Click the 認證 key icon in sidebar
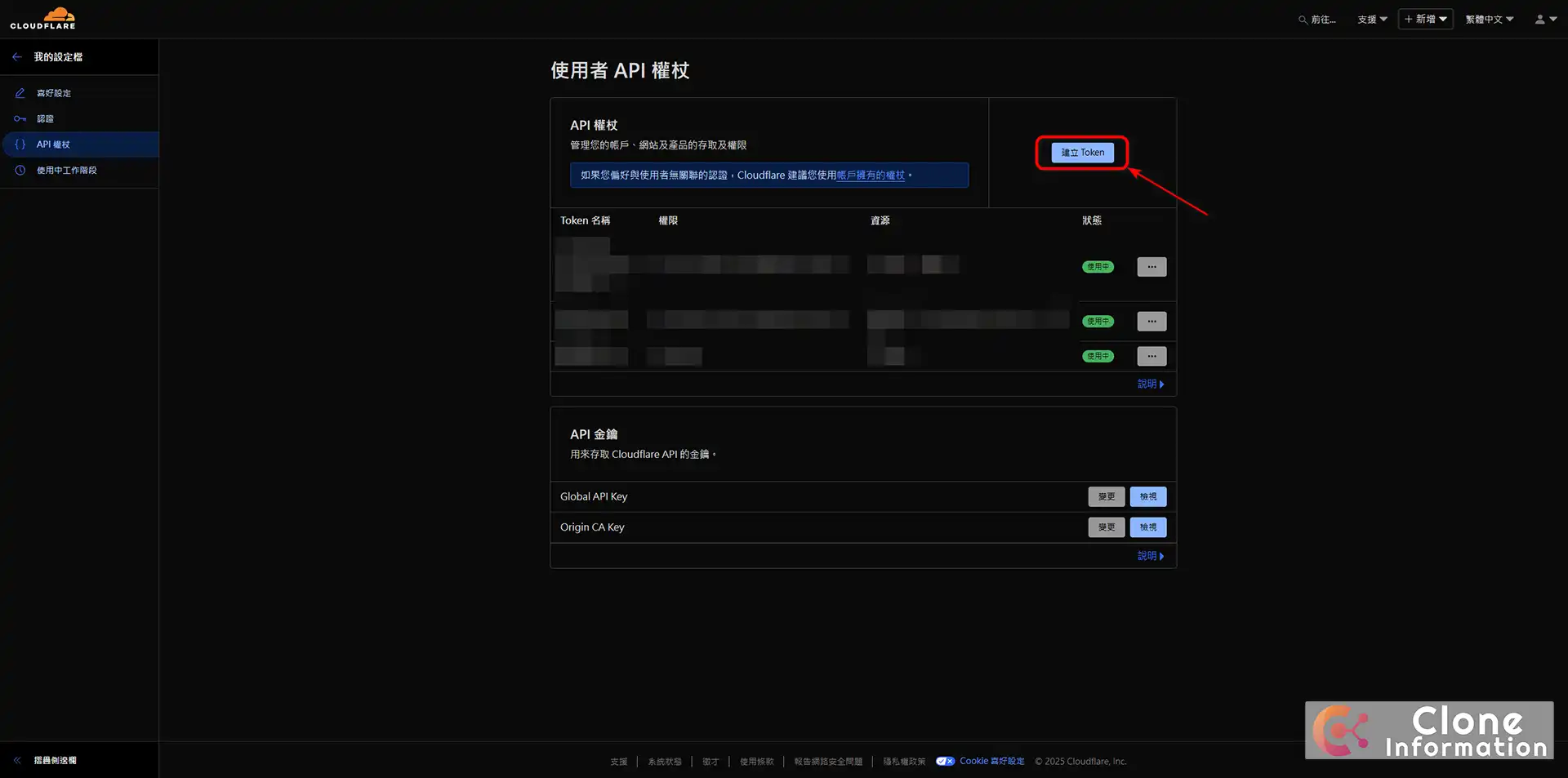This screenshot has height=778, width=1568. pos(20,118)
